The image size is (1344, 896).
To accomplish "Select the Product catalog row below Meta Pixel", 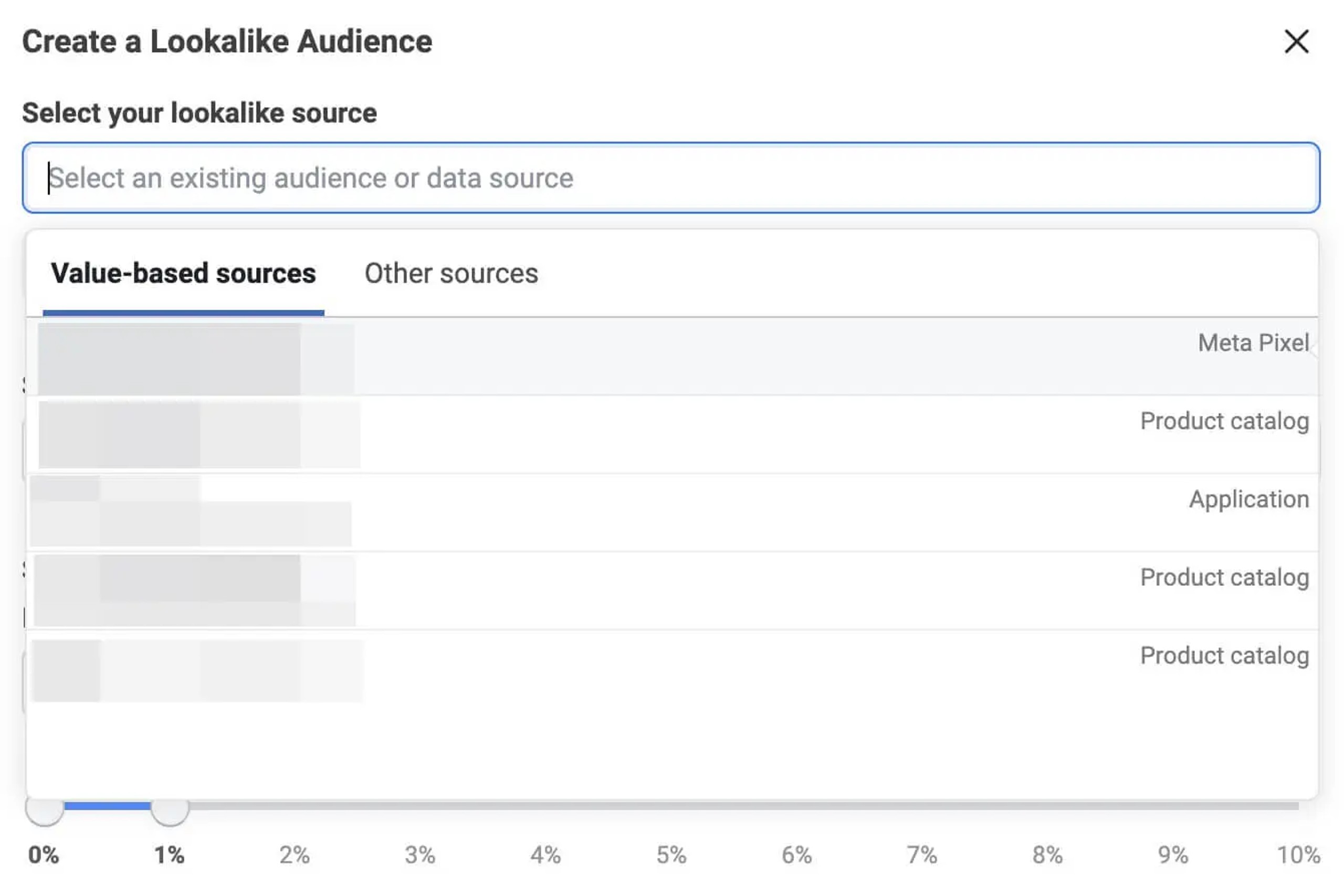I will [x=672, y=435].
